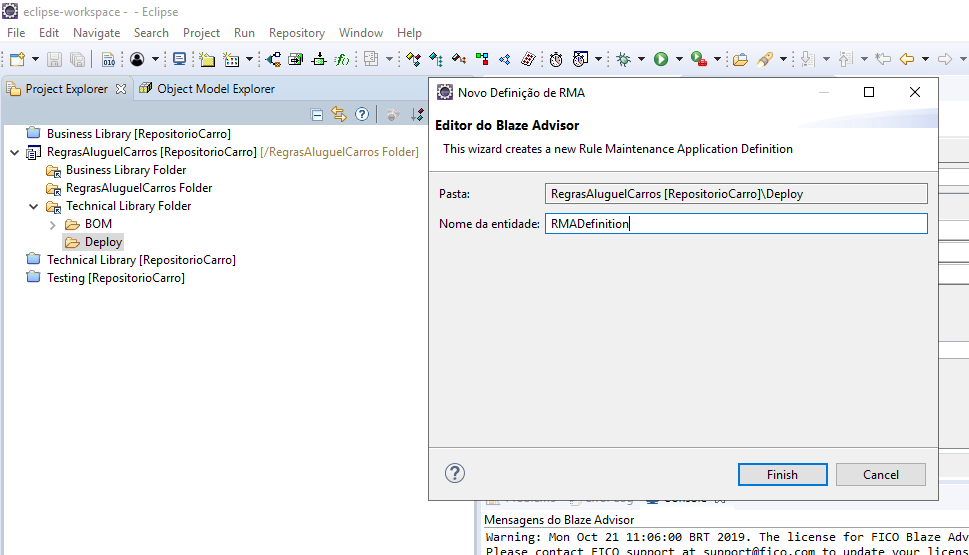The height and width of the screenshot is (555, 969).
Task: Click the Cancel button
Action: tap(881, 475)
